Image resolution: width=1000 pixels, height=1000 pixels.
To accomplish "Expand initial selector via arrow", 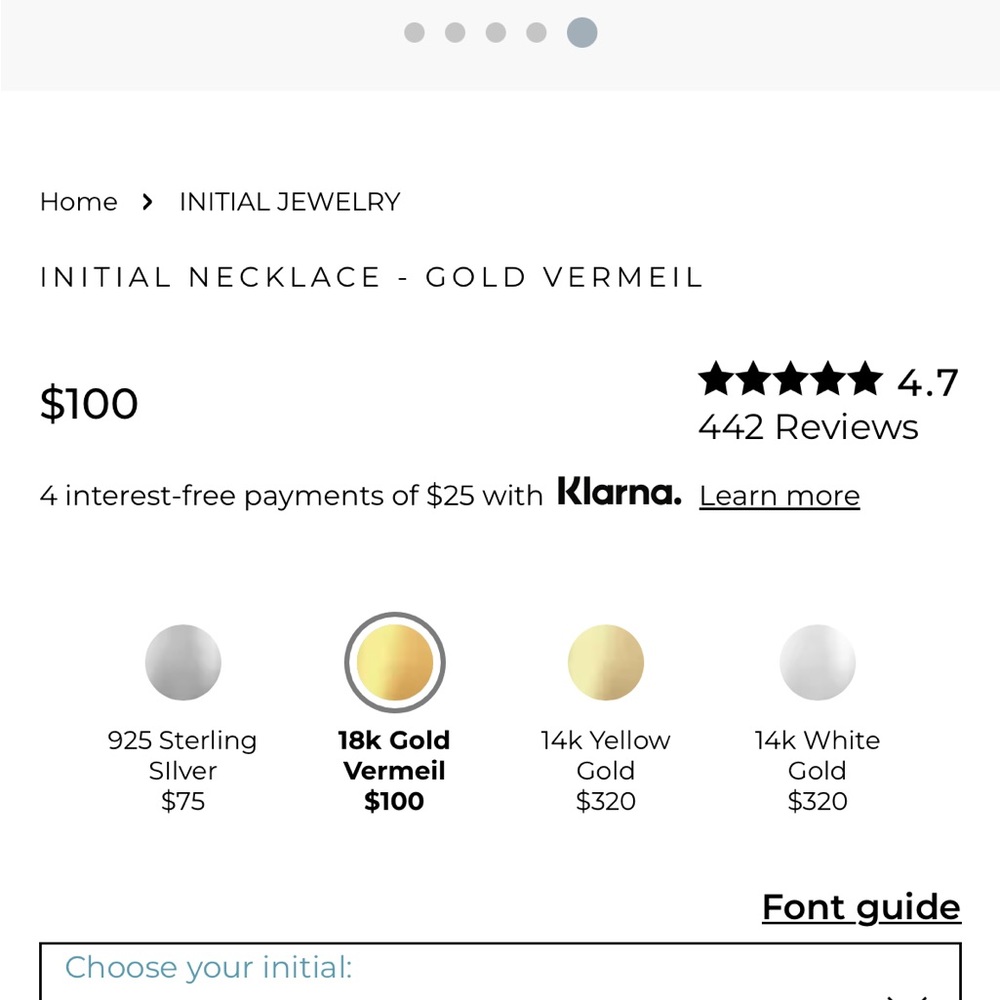I will click(907, 996).
